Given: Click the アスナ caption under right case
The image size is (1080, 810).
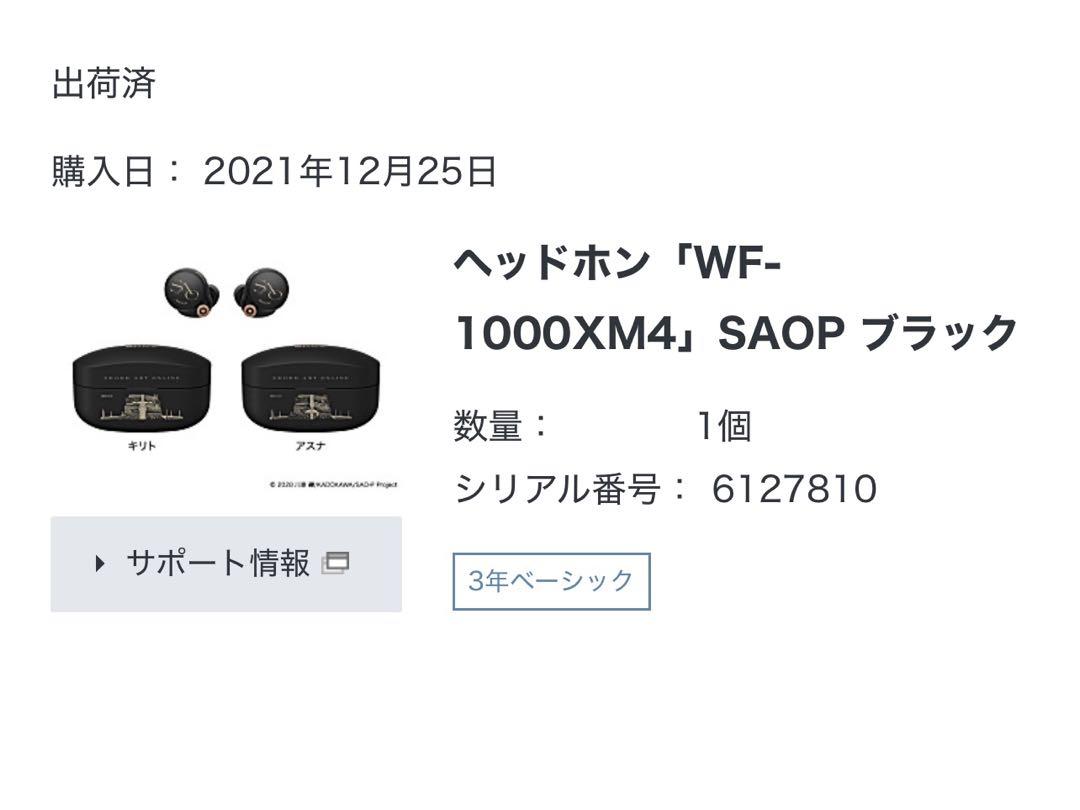Looking at the screenshot, I should pos(311,446).
